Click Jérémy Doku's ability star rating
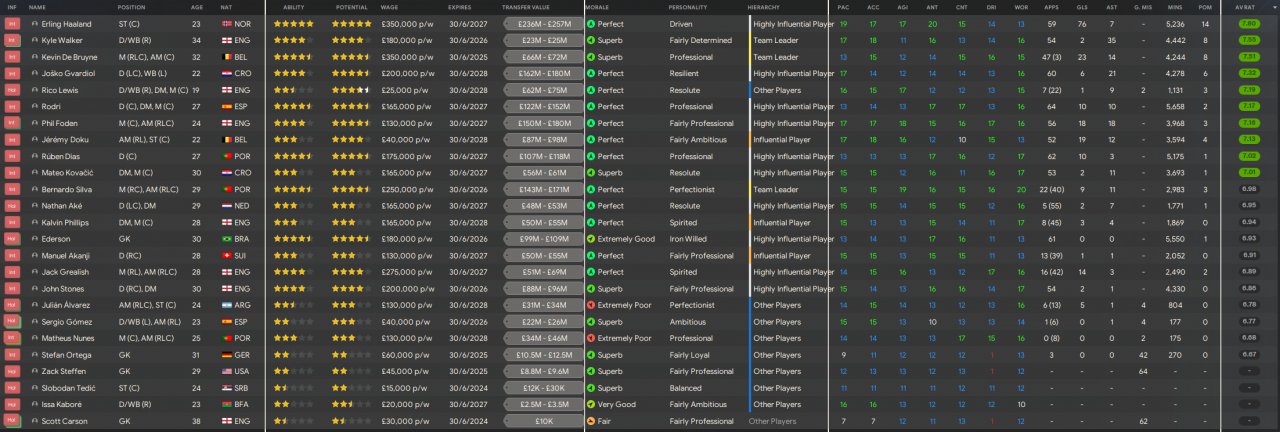The height and width of the screenshot is (432, 1280). [294, 140]
